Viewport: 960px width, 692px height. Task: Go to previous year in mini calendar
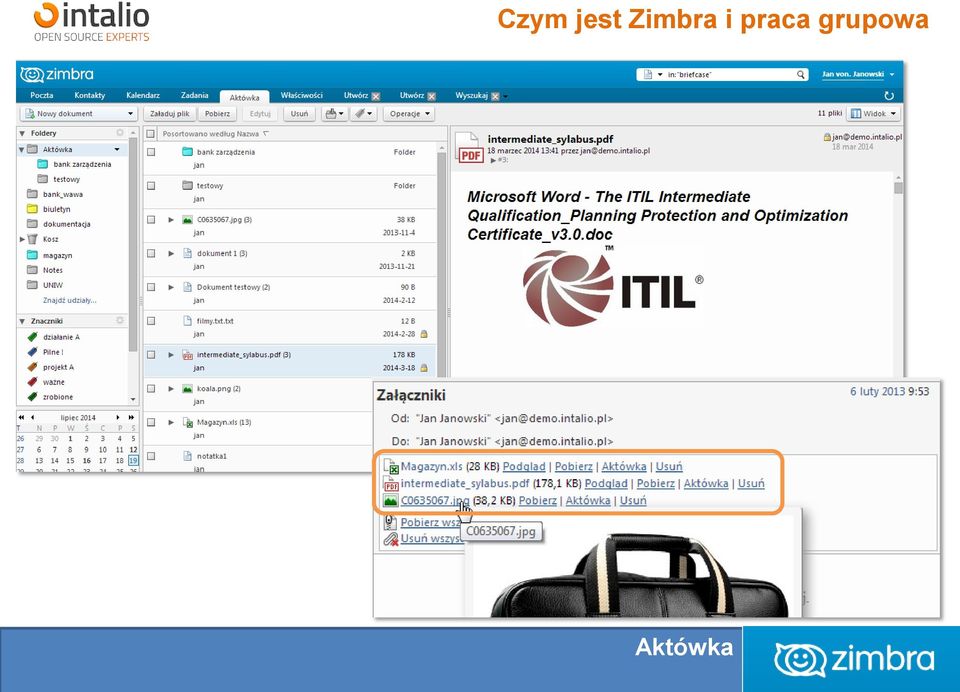tap(21, 417)
